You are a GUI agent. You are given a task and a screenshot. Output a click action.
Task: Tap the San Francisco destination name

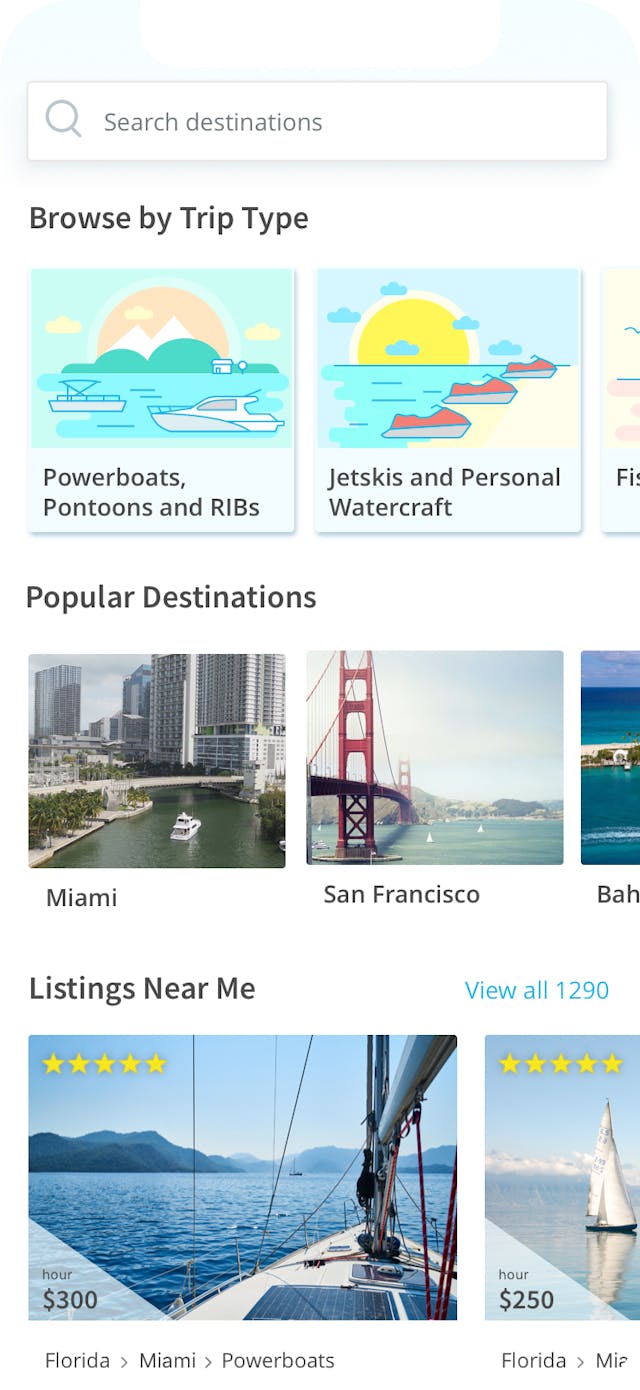point(401,894)
